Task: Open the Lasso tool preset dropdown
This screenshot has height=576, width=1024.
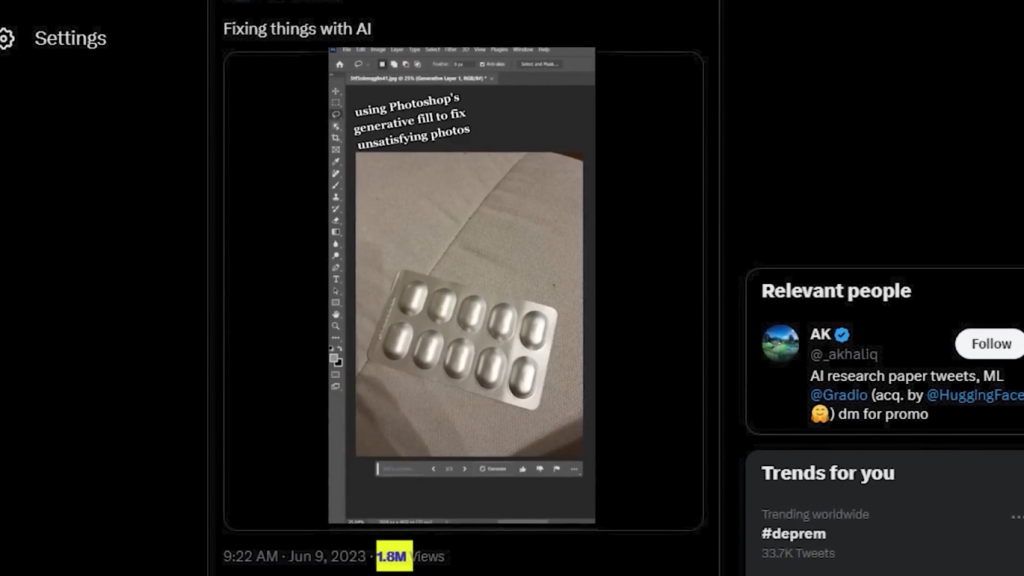Action: (368, 64)
